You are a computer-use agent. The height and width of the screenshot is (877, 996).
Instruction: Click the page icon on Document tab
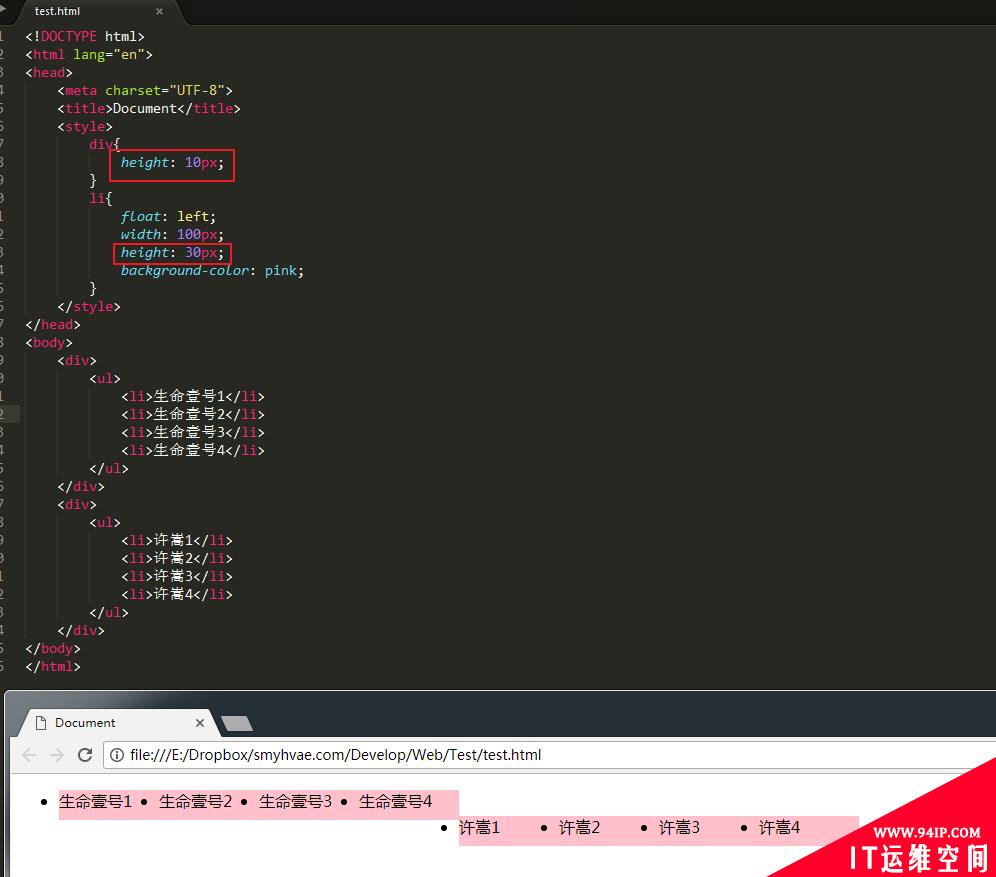tap(41, 723)
